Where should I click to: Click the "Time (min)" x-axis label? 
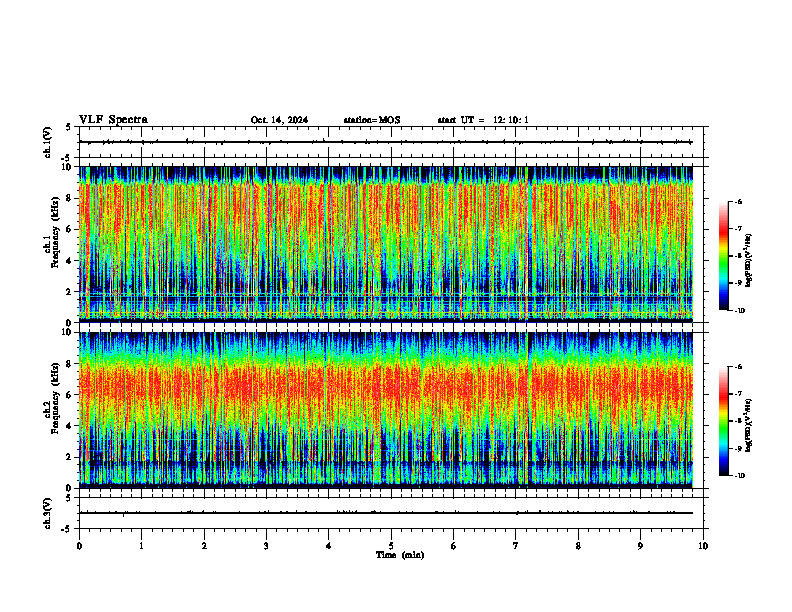pyautogui.click(x=400, y=555)
